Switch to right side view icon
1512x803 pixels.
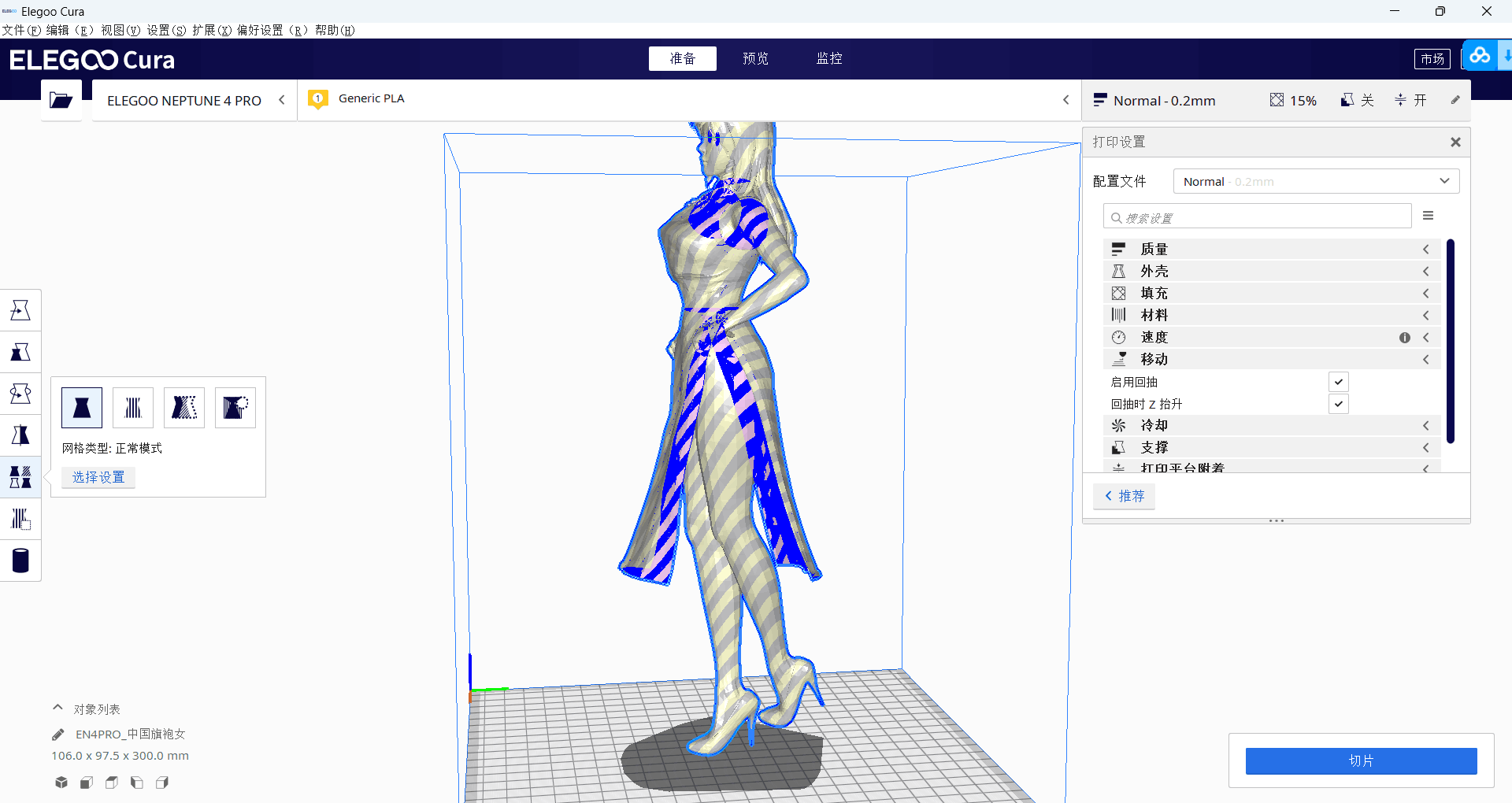[x=162, y=783]
